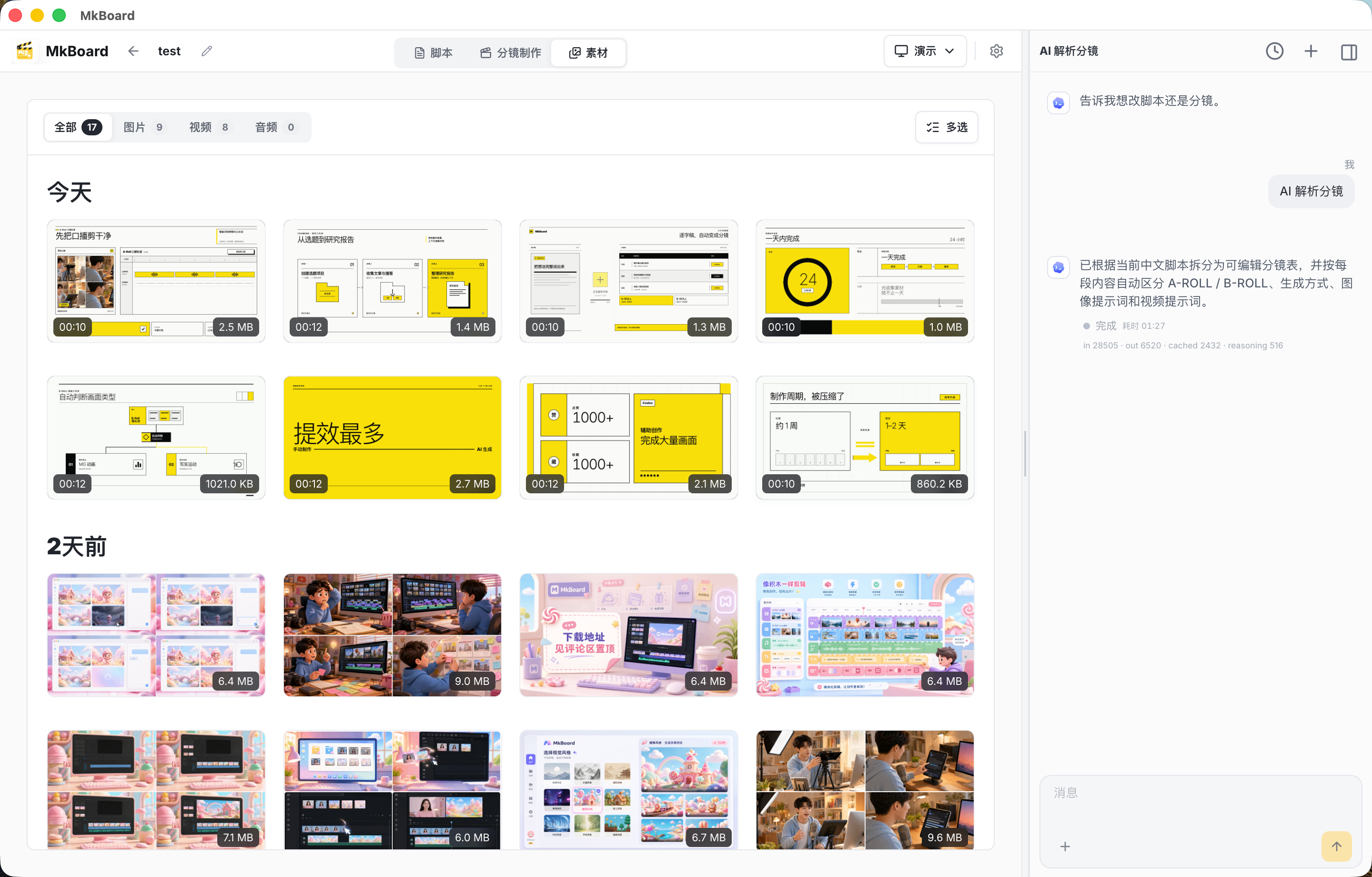This screenshot has width=1372, height=877.
Task: Click the 今天 section heading
Action: point(70,192)
